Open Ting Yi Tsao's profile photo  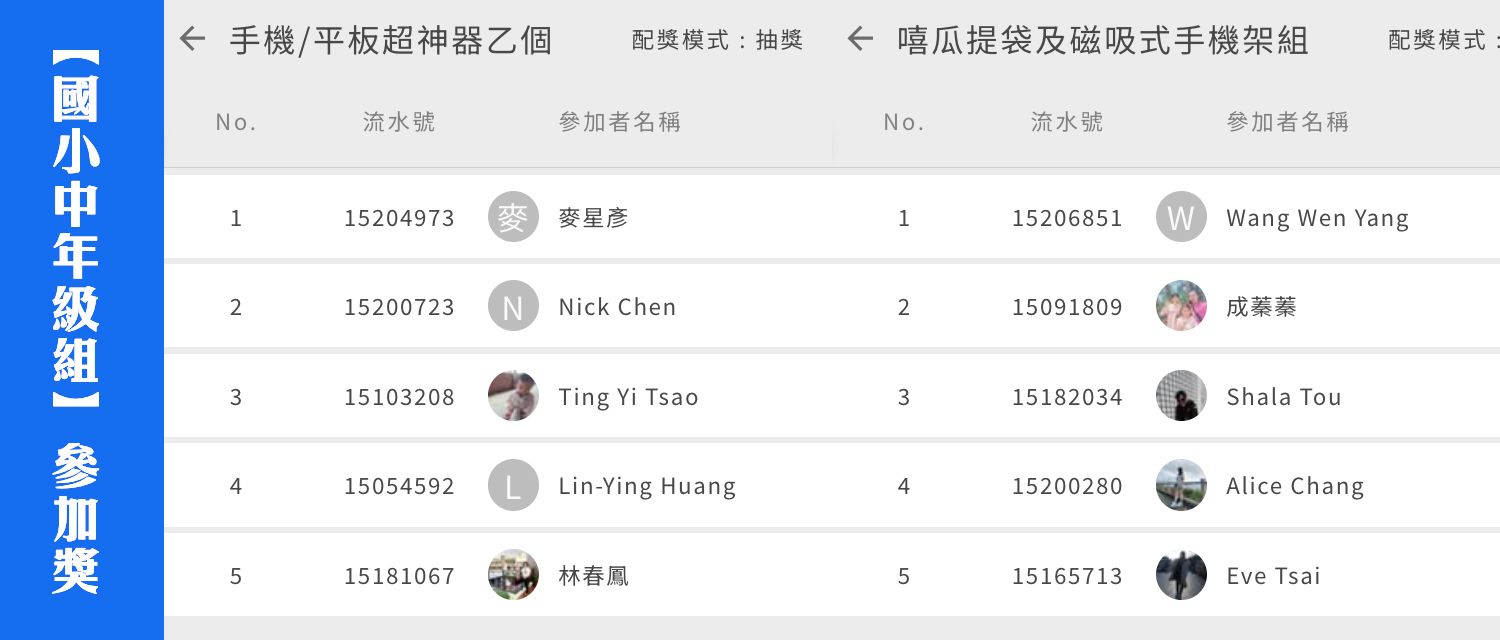click(x=513, y=396)
